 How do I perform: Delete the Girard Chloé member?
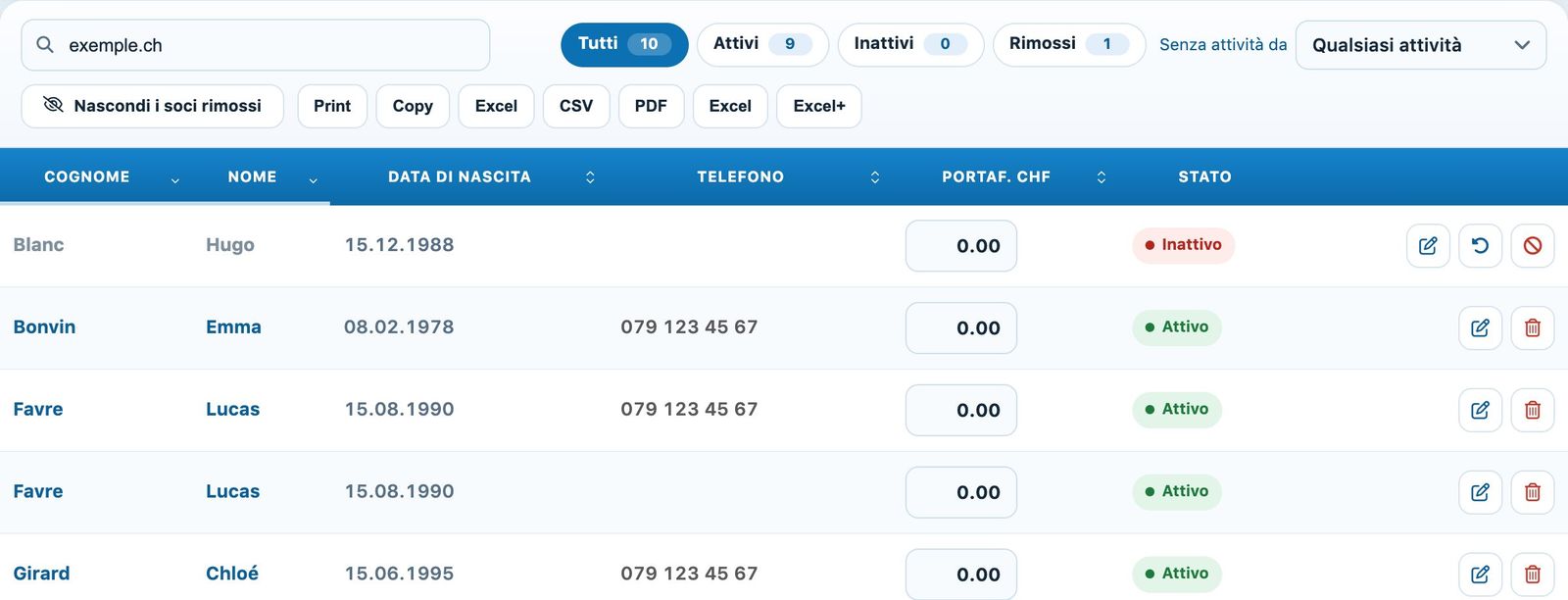coord(1533,575)
